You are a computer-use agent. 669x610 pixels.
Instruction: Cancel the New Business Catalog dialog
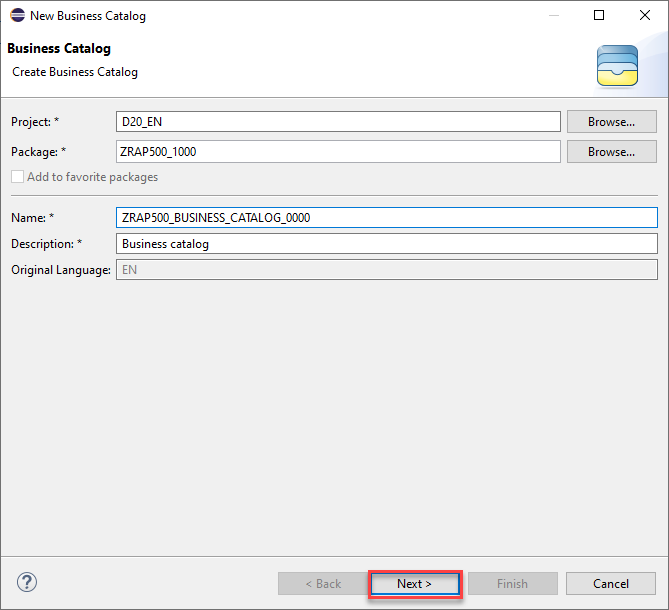coord(611,584)
